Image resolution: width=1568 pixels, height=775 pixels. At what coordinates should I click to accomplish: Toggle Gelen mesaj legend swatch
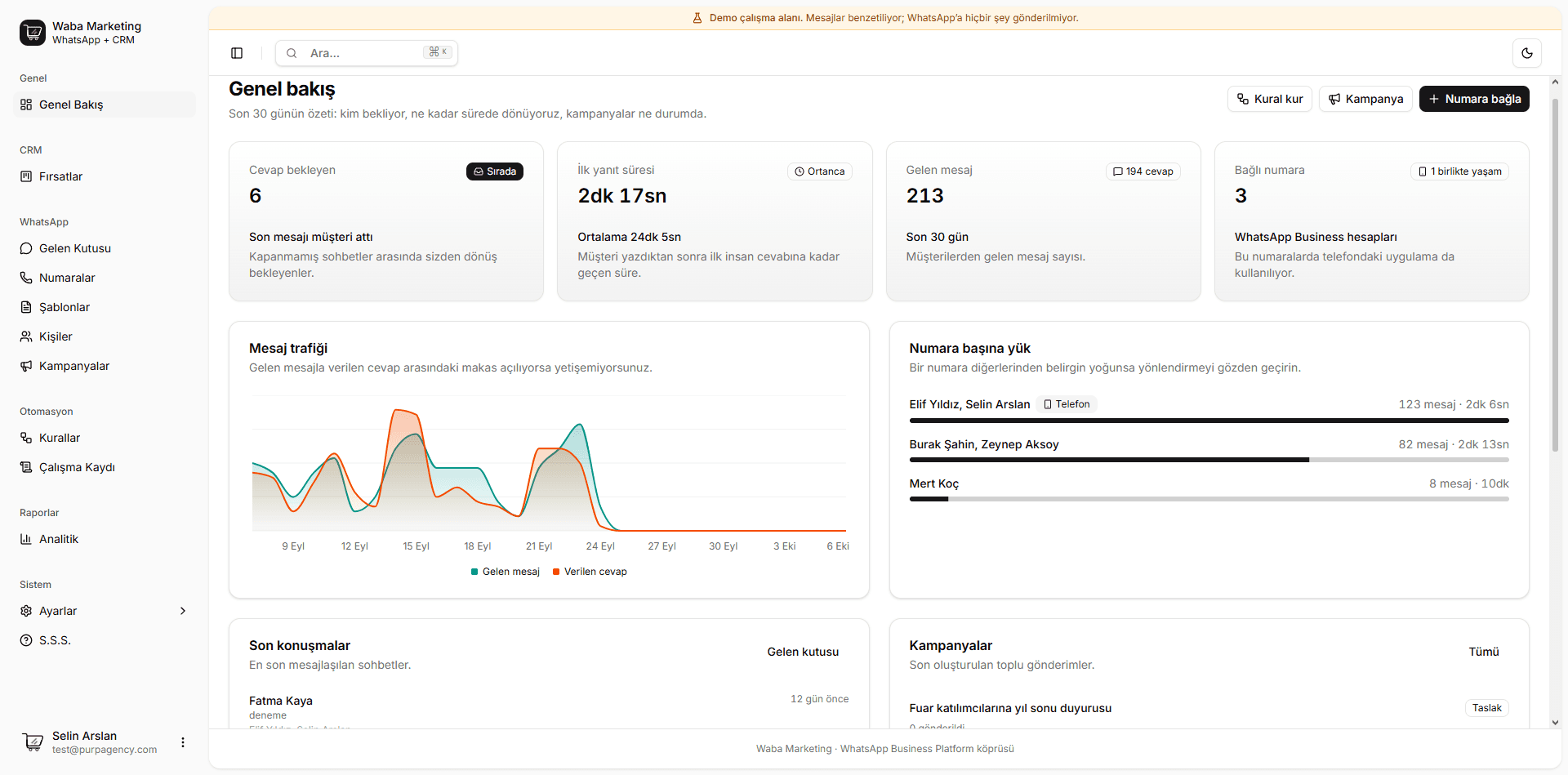474,572
